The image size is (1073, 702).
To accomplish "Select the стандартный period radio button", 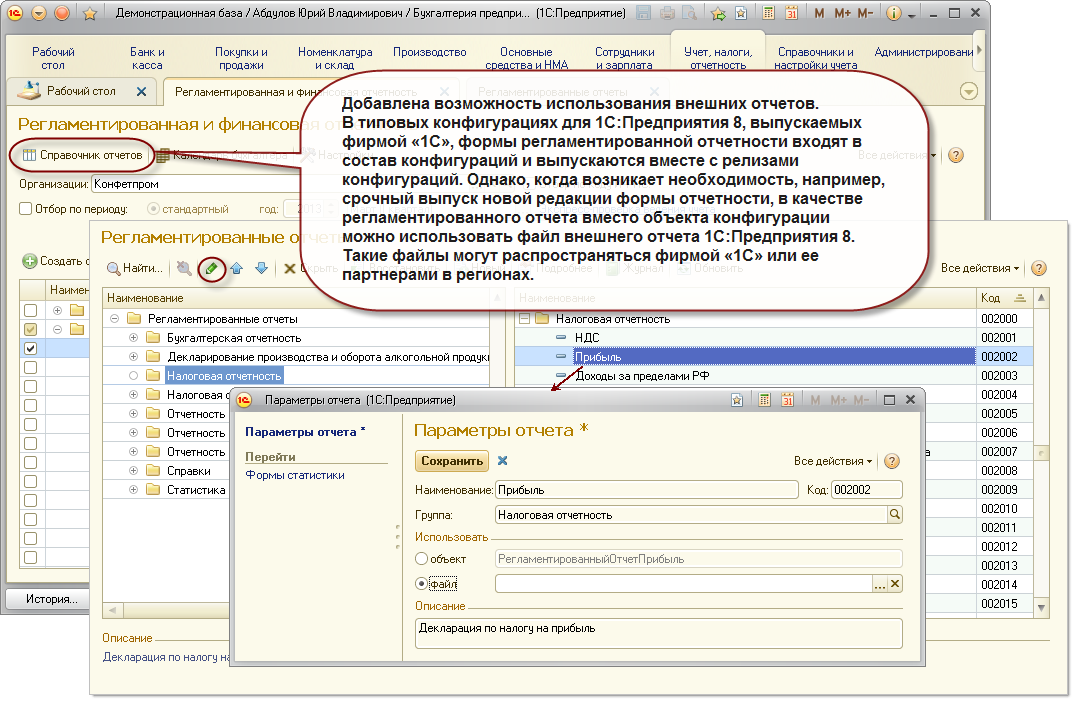I will pyautogui.click(x=153, y=209).
